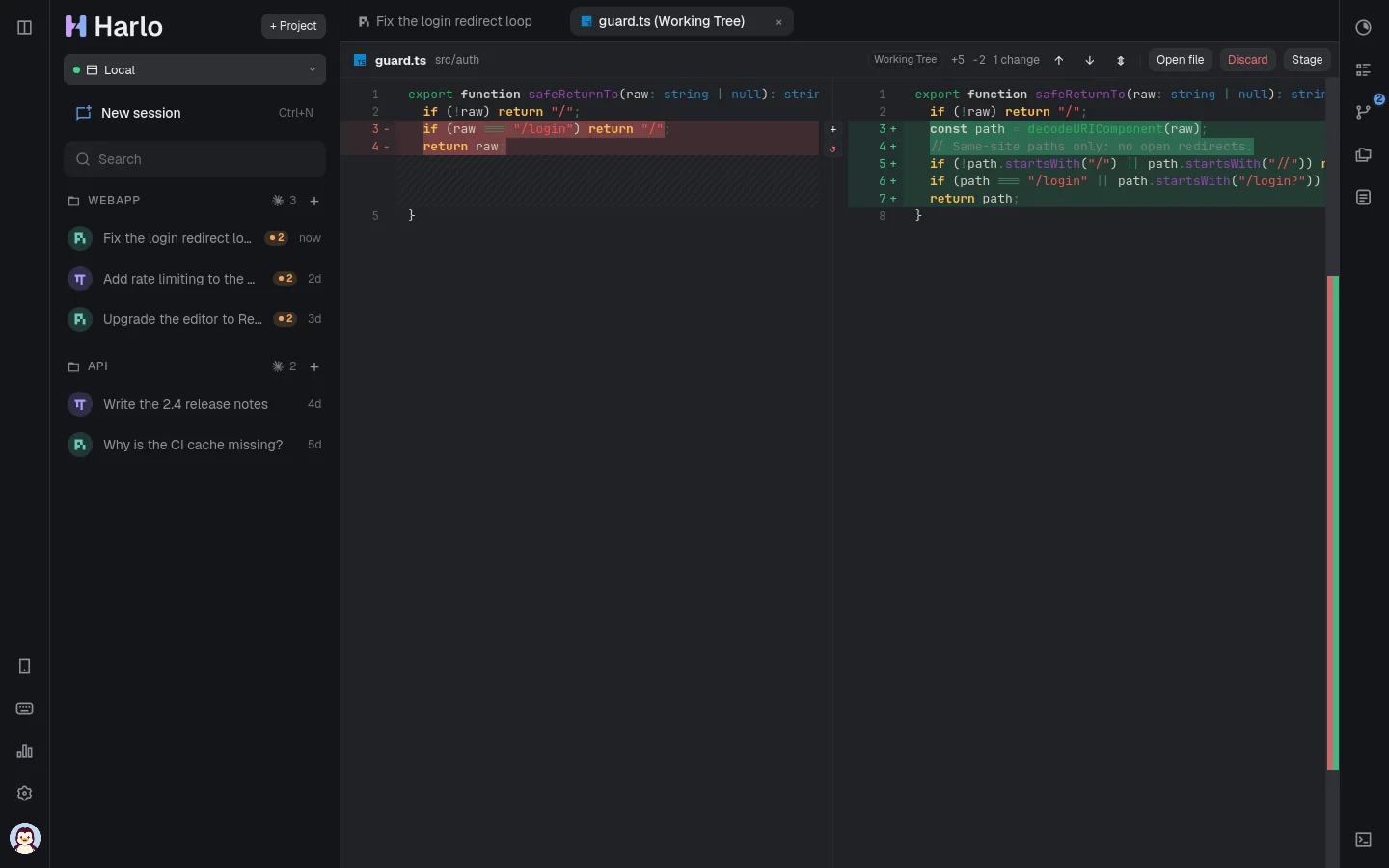
Task: Collapse the API project folder
Action: (88, 366)
